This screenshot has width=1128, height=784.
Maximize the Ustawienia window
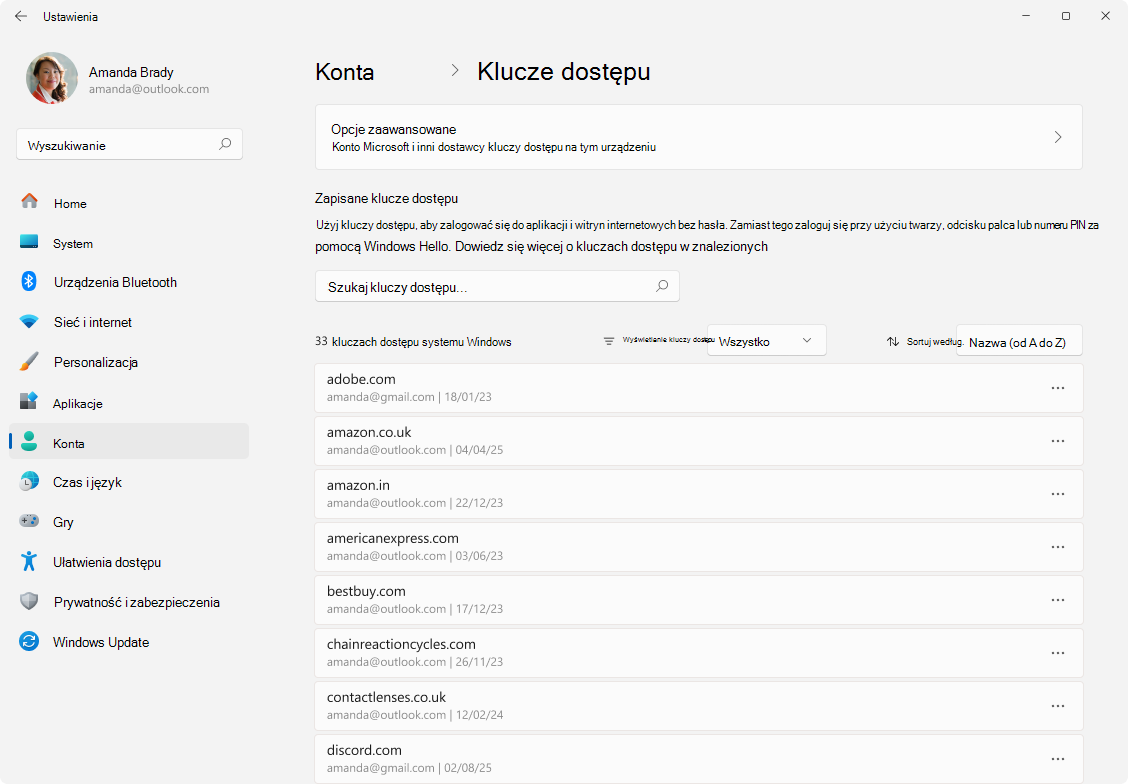pyautogui.click(x=1065, y=16)
